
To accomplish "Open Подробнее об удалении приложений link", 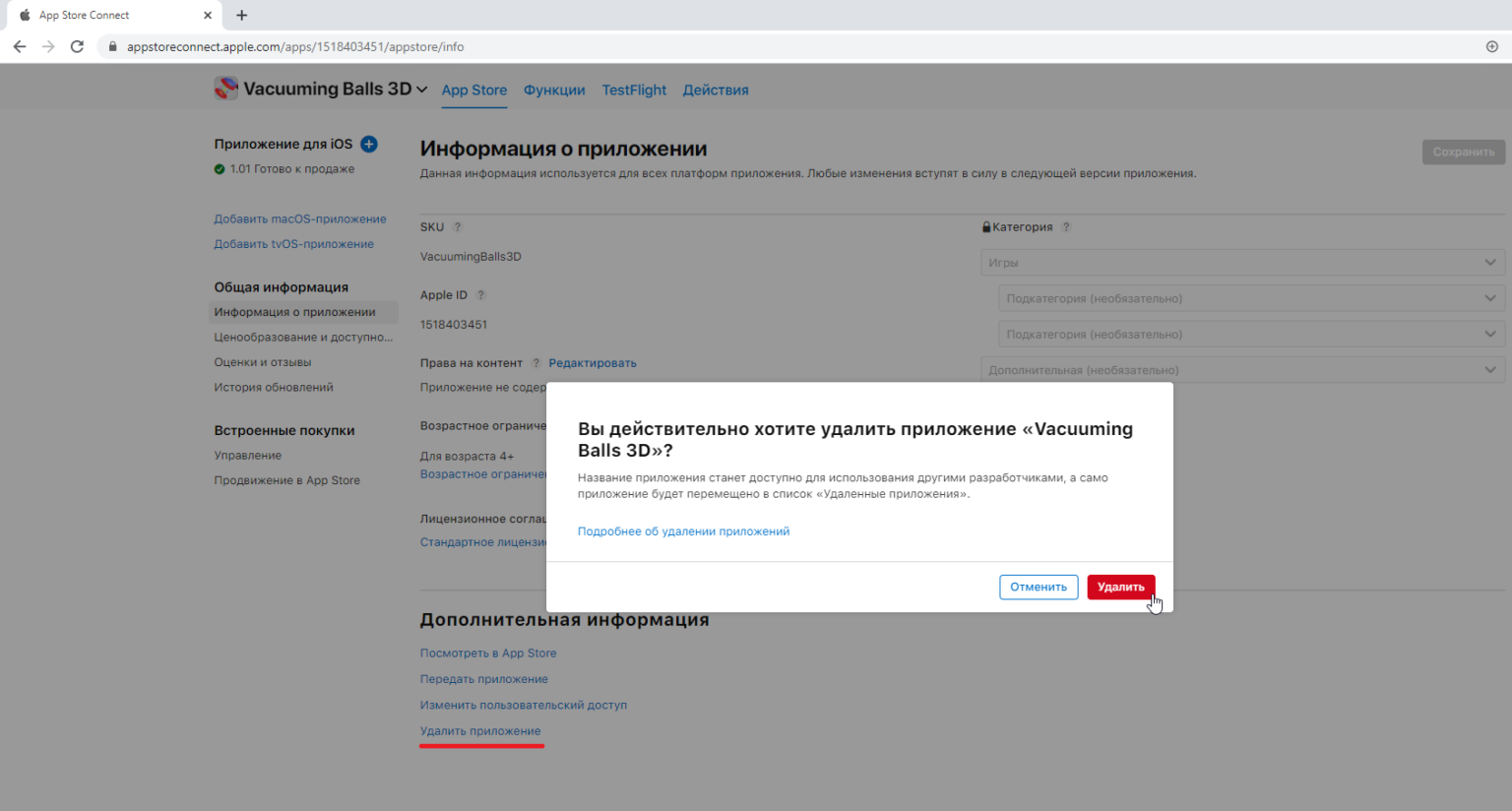I will 683,531.
